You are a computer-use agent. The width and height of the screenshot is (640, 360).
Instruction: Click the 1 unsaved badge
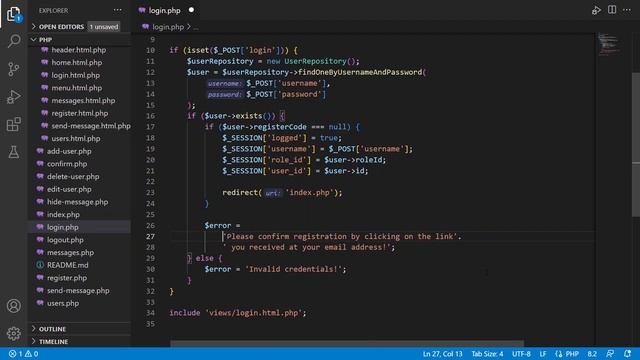tap(104, 27)
